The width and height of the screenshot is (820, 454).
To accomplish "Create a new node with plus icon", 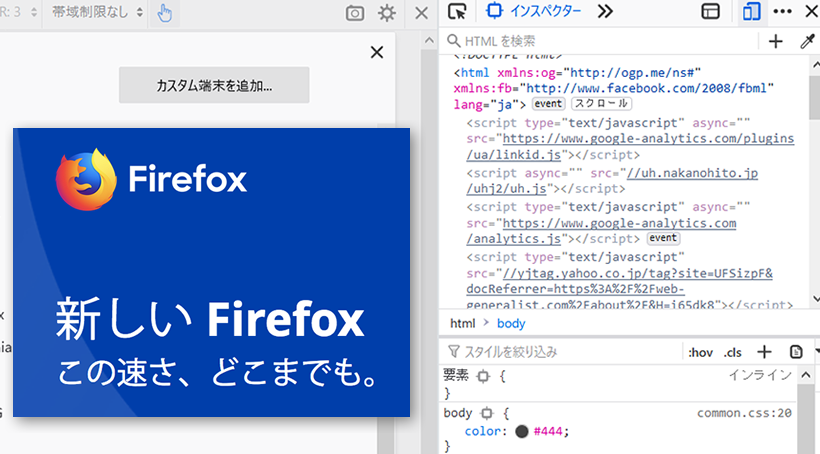I will pos(776,41).
